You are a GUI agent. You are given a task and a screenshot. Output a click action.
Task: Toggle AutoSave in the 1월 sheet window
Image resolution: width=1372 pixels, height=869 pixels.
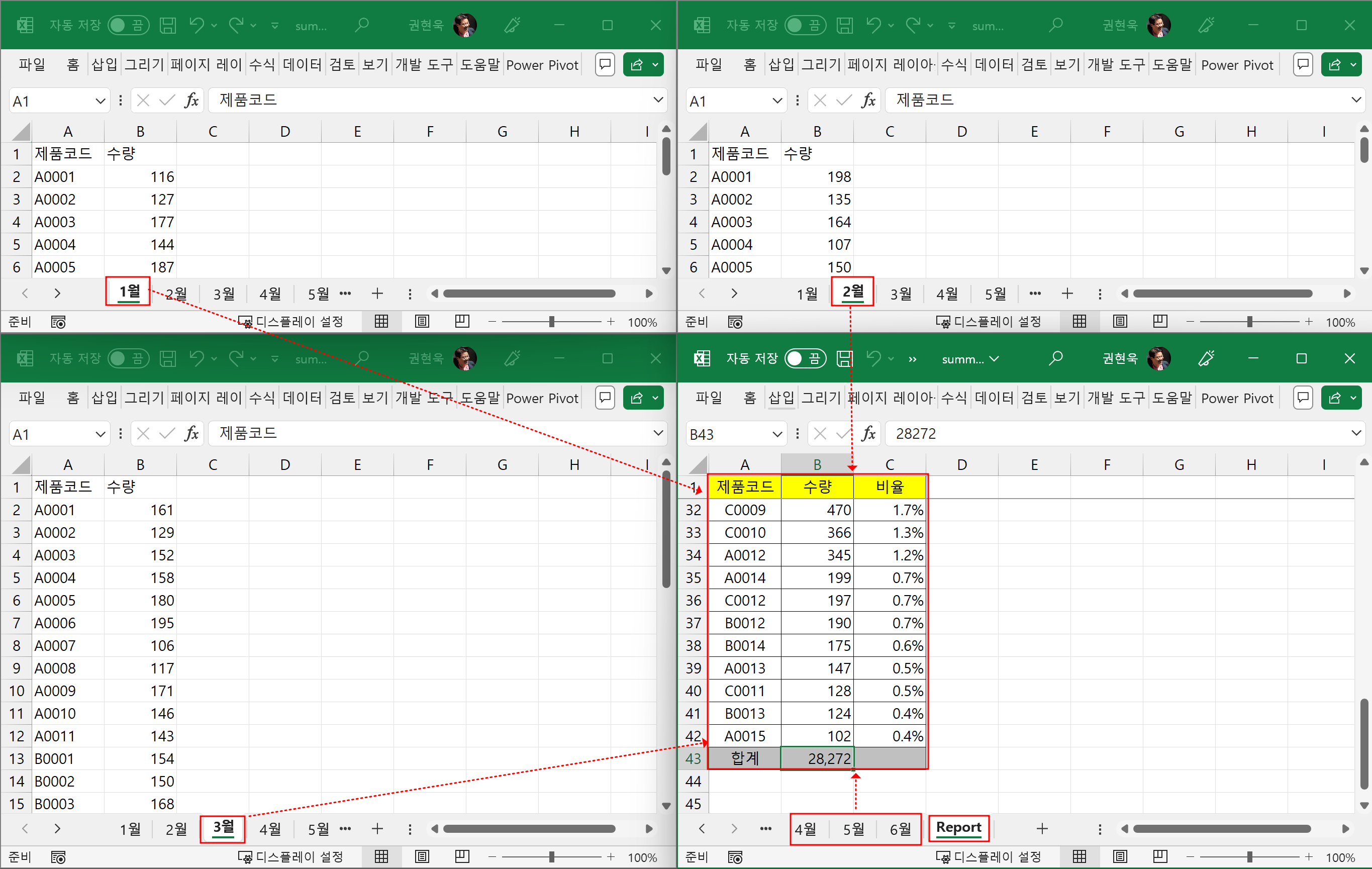[128, 25]
